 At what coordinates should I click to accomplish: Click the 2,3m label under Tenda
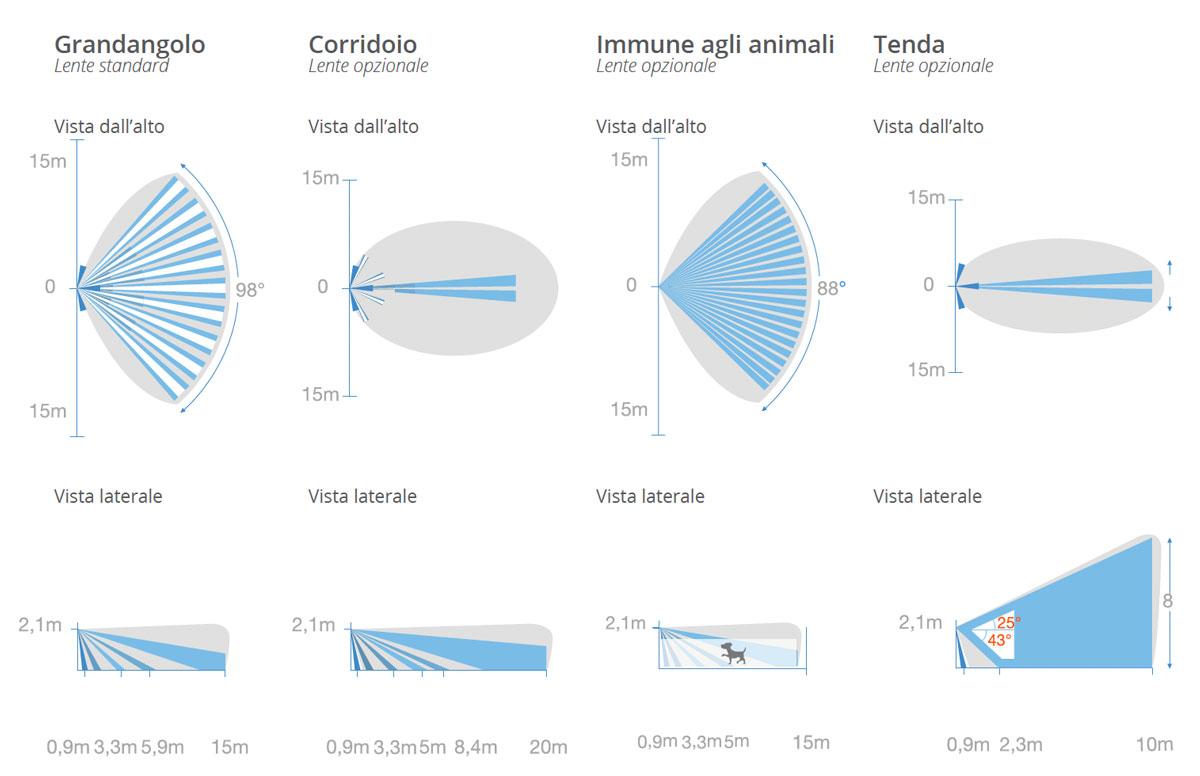click(x=1020, y=744)
